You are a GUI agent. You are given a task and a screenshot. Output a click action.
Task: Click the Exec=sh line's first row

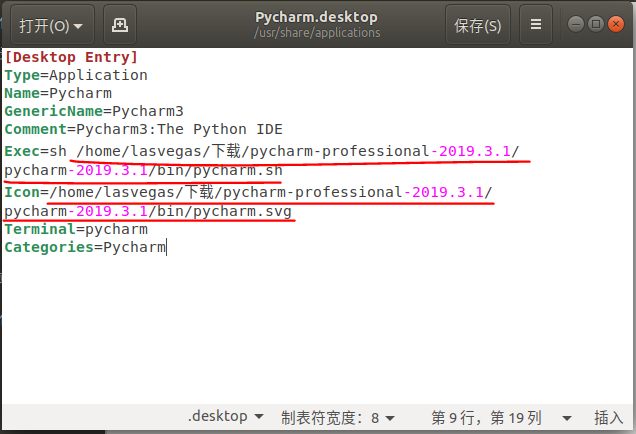tap(262, 151)
